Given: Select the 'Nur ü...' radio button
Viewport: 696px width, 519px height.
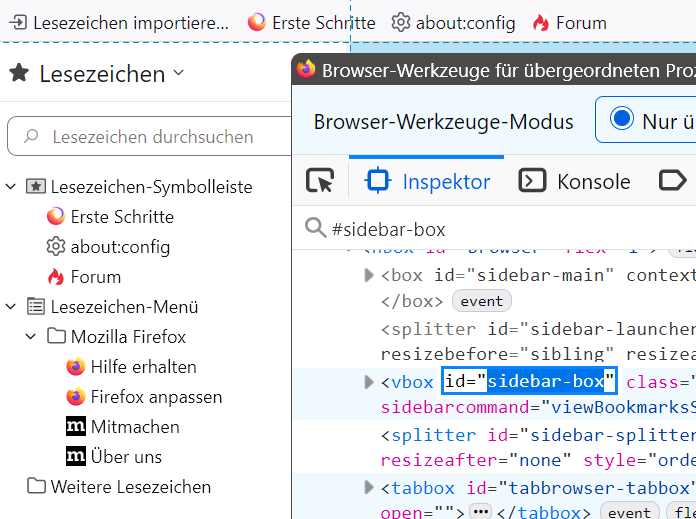Looking at the screenshot, I should (x=622, y=120).
